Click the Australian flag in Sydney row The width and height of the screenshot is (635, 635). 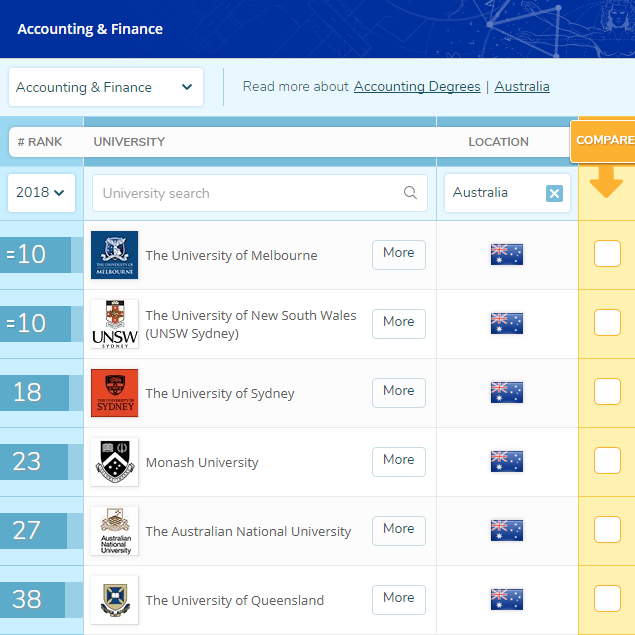[507, 392]
